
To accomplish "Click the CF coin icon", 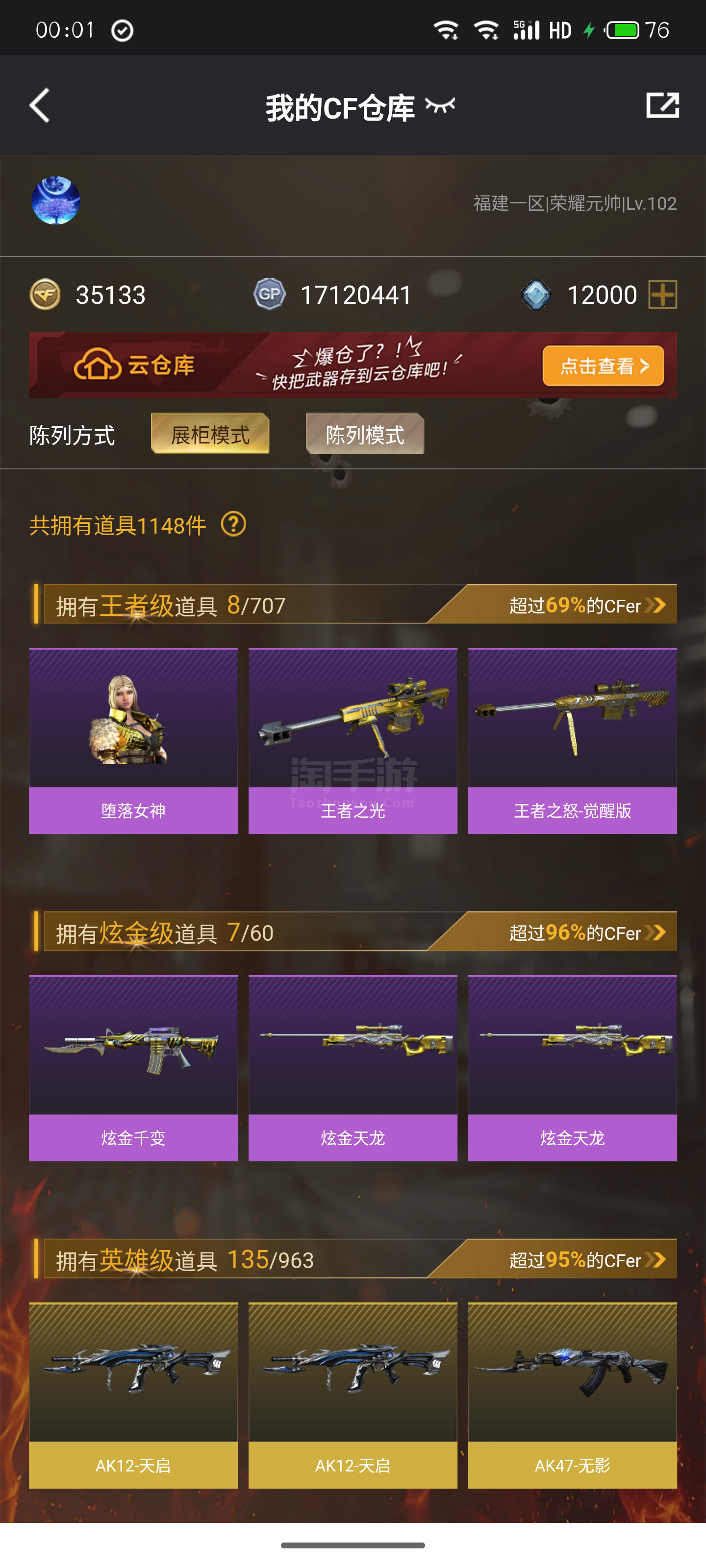I will pos(45,294).
